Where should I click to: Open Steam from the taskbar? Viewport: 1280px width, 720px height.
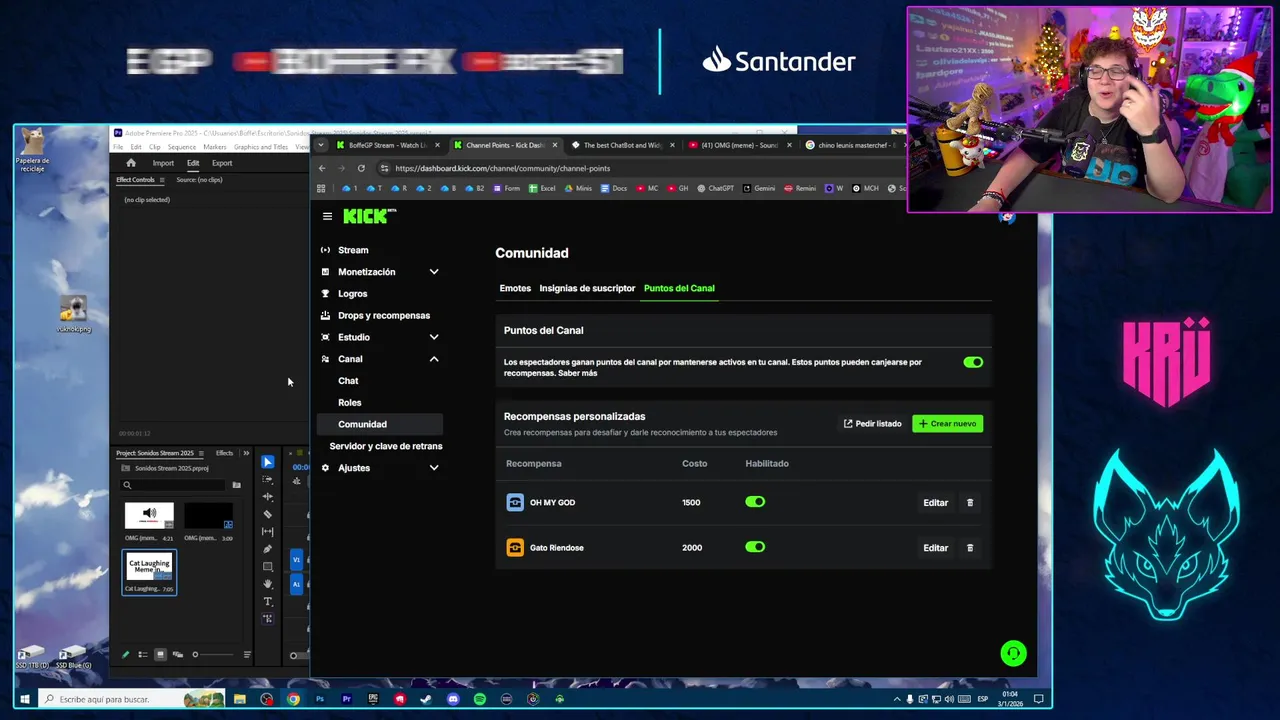(426, 699)
